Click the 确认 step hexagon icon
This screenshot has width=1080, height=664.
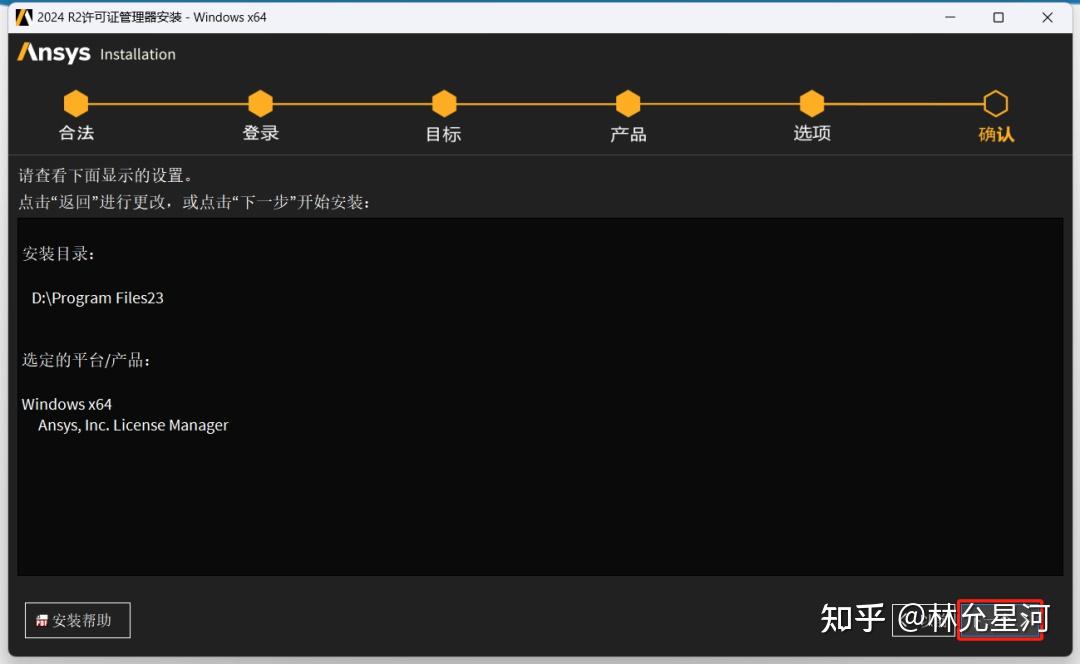996,103
